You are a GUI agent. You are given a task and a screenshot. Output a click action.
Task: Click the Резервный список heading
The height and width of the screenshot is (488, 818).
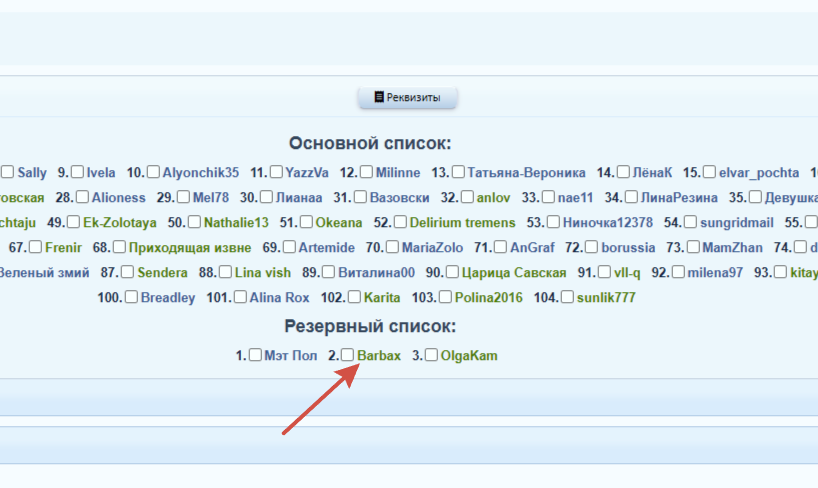point(370,327)
